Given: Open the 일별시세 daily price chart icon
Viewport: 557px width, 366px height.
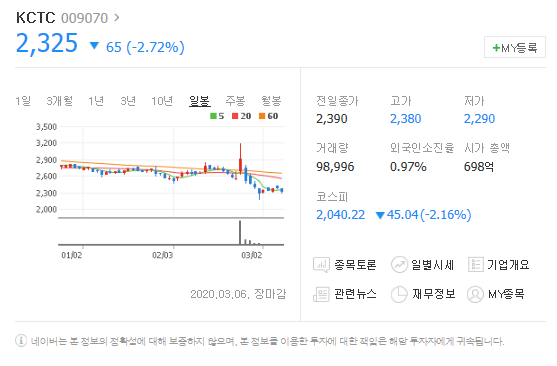Looking at the screenshot, I should click(399, 265).
